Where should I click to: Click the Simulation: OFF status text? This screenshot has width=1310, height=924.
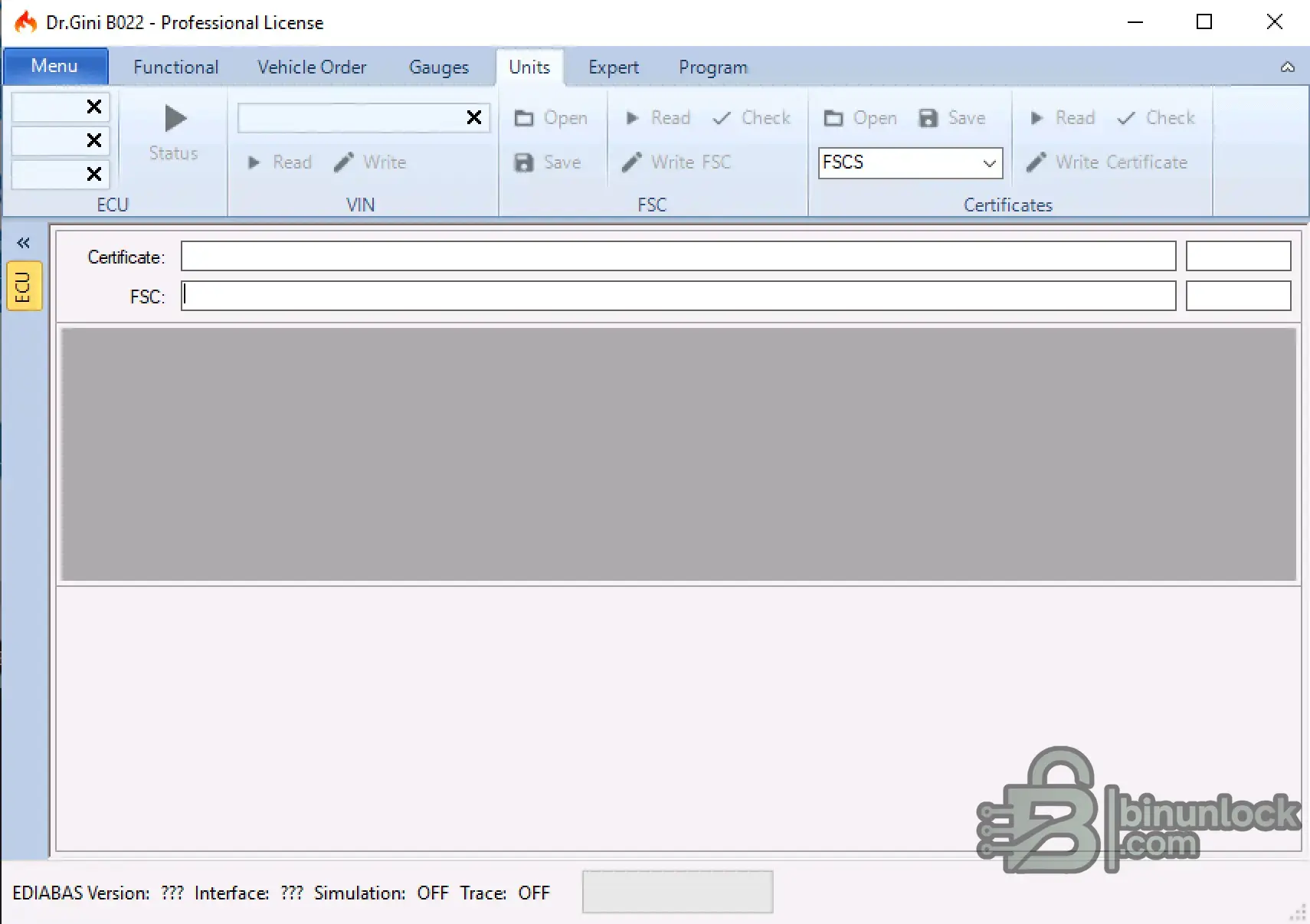coord(382,893)
